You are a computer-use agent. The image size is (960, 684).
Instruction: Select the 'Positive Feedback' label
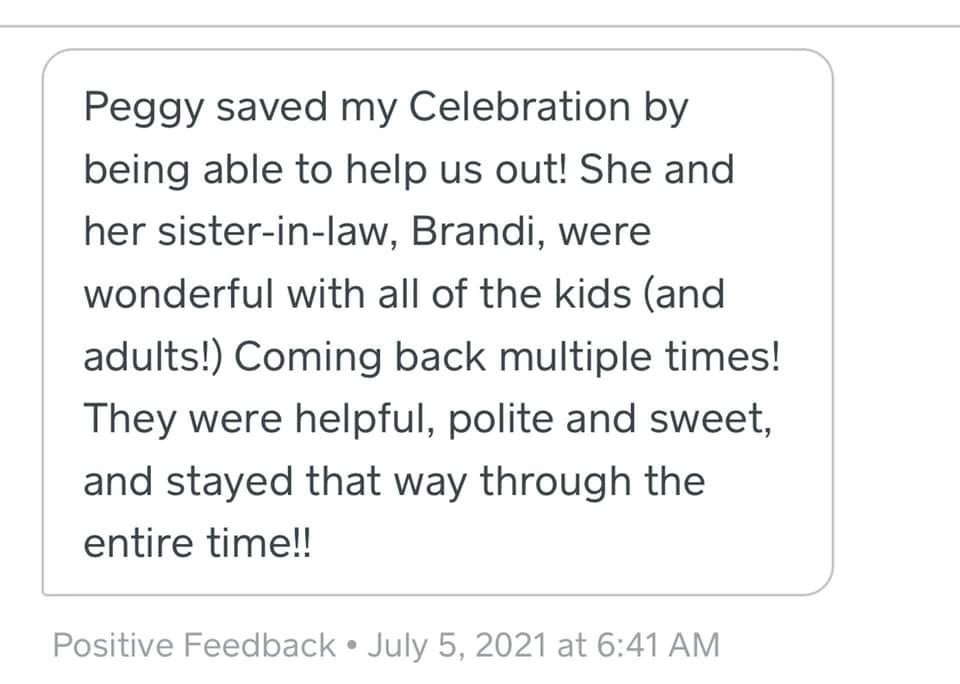[194, 645]
